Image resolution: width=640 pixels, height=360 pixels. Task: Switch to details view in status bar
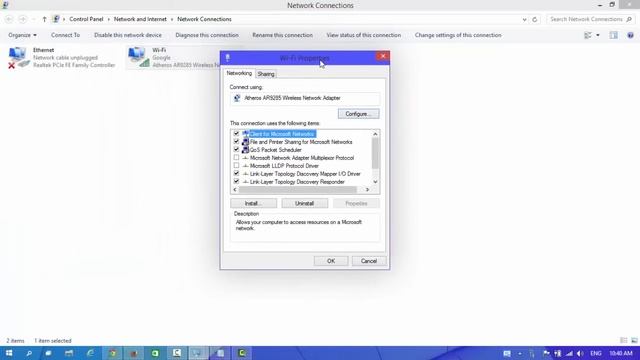click(624, 340)
